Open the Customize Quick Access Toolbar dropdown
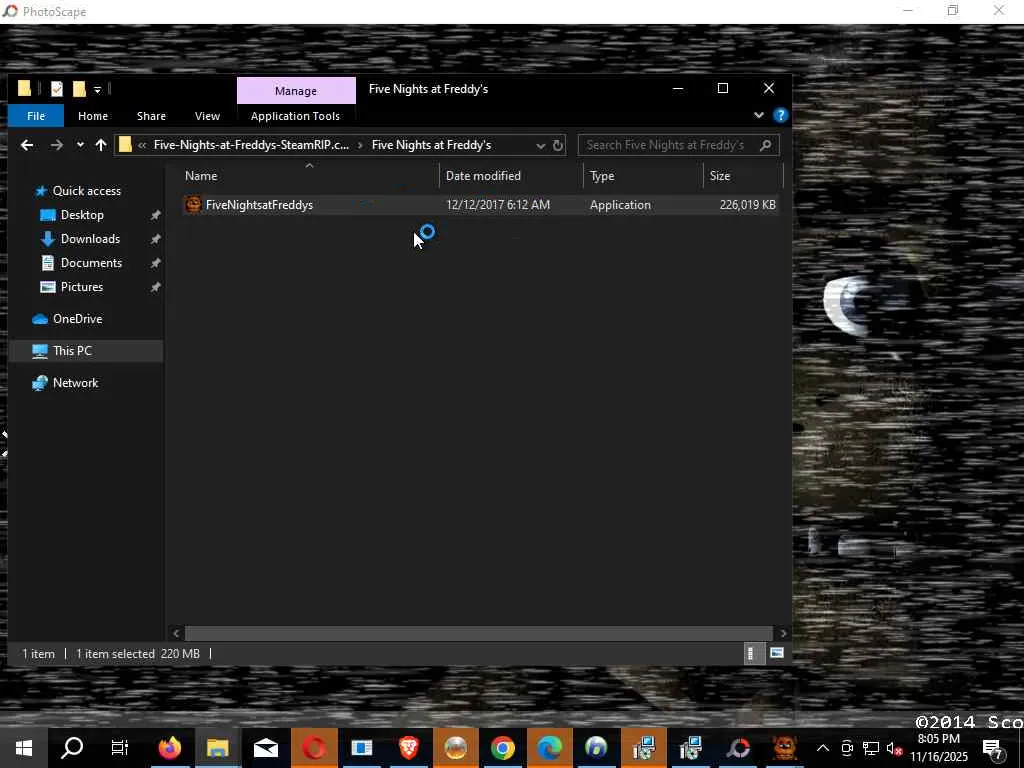The image size is (1024, 768). (97, 89)
